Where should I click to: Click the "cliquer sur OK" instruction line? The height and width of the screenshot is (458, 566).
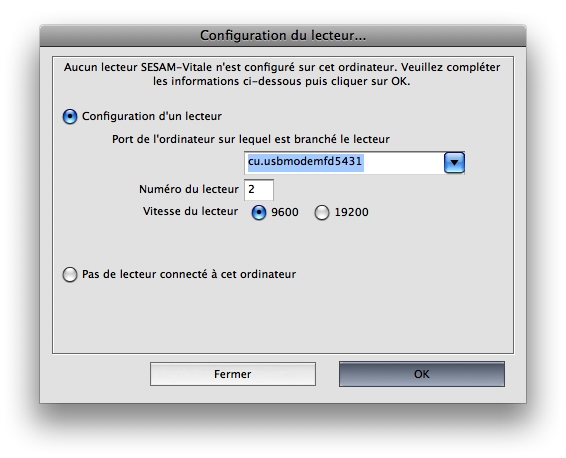pos(282,81)
